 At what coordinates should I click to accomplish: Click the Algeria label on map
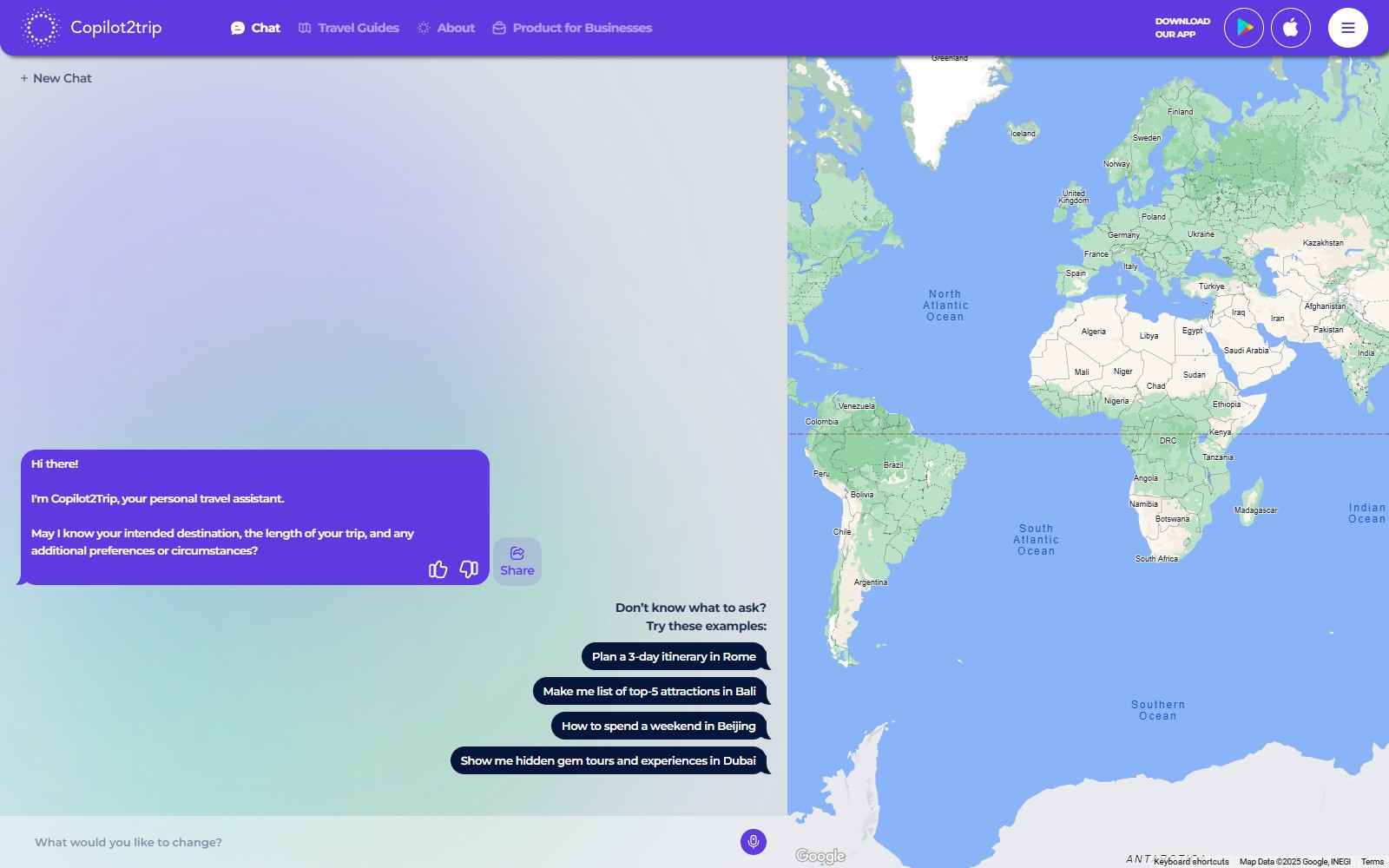point(1094,332)
